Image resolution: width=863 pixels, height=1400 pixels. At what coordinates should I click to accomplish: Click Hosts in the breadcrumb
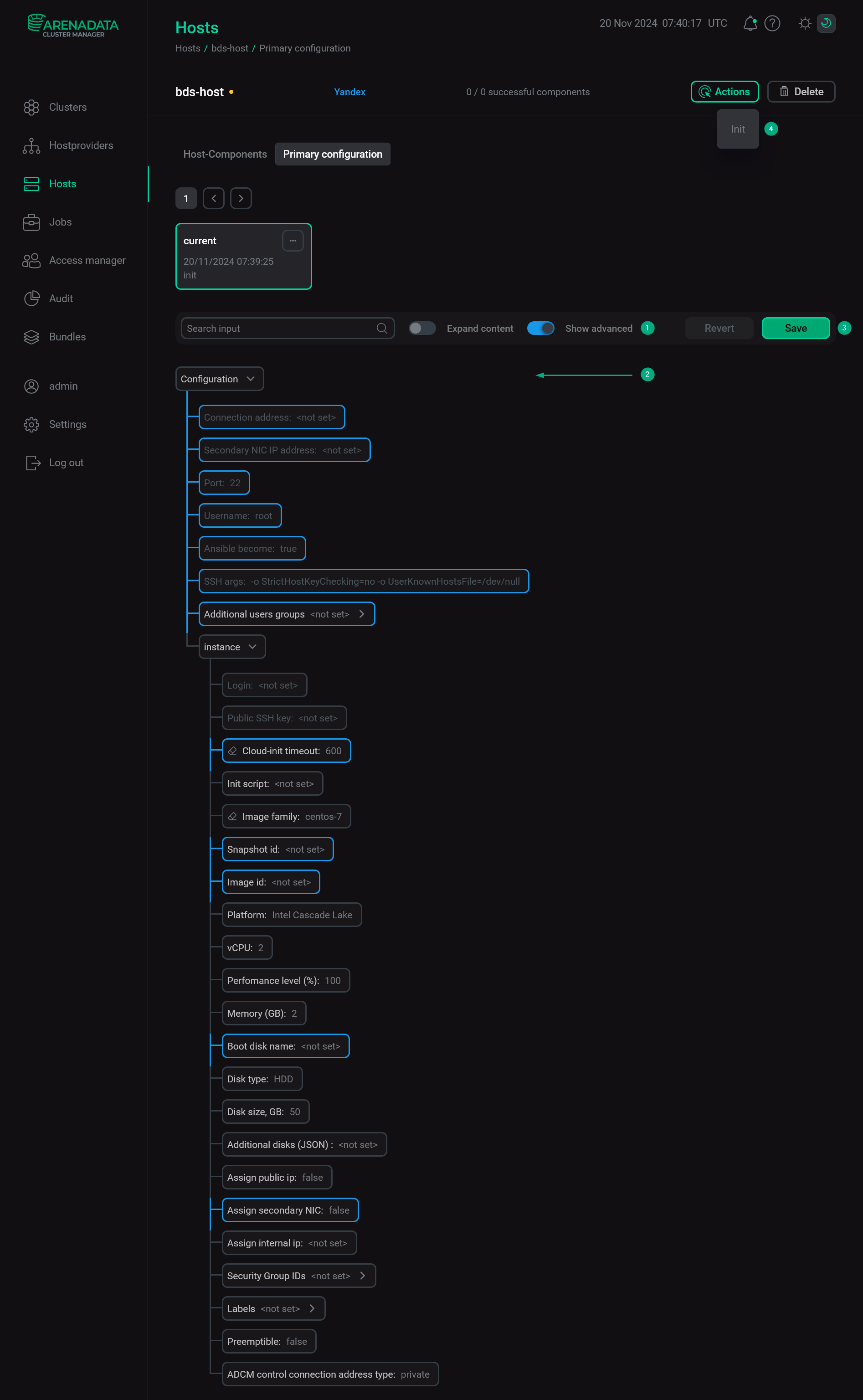[188, 48]
